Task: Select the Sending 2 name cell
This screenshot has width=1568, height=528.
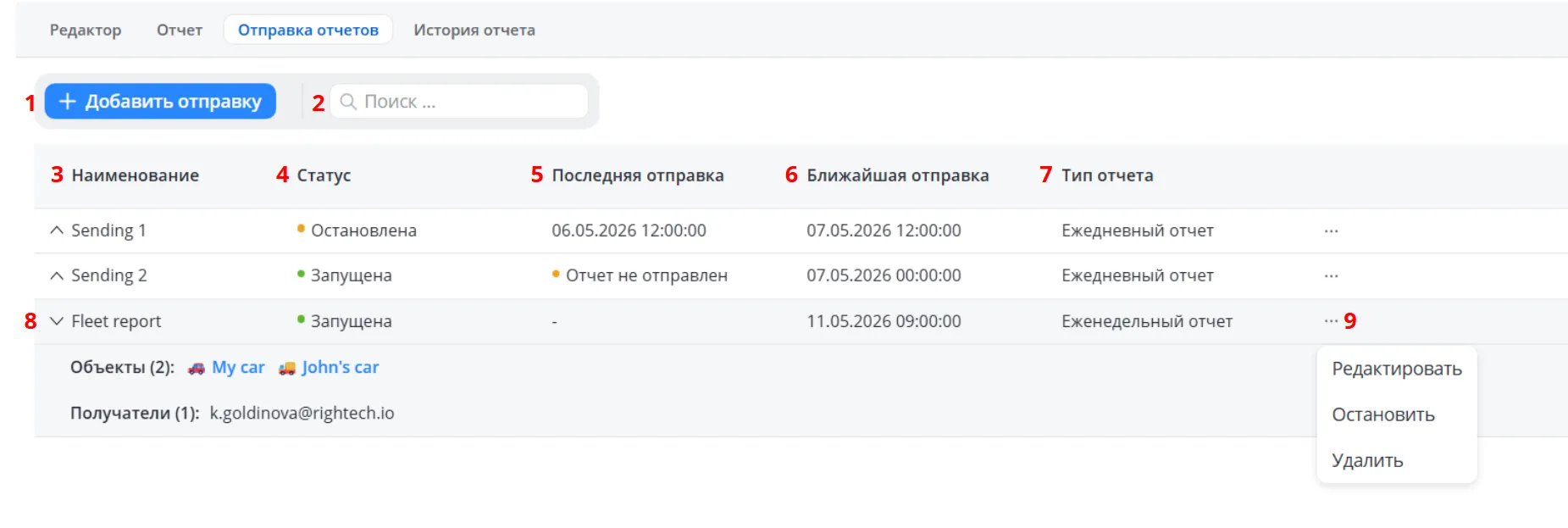Action: [x=108, y=275]
